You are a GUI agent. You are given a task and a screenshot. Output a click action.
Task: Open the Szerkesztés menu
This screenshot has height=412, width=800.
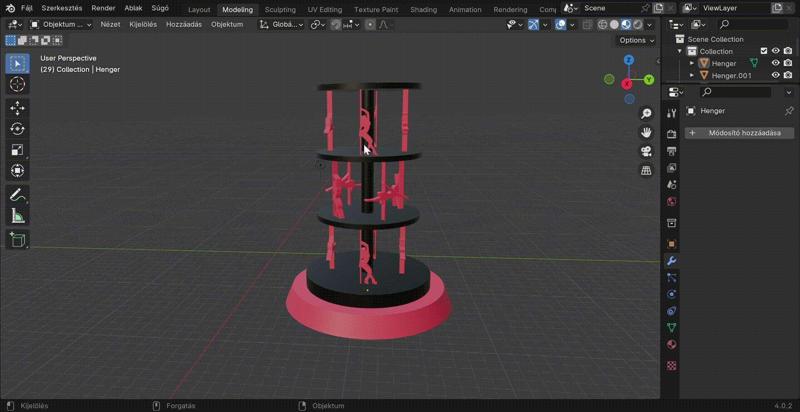click(62, 8)
